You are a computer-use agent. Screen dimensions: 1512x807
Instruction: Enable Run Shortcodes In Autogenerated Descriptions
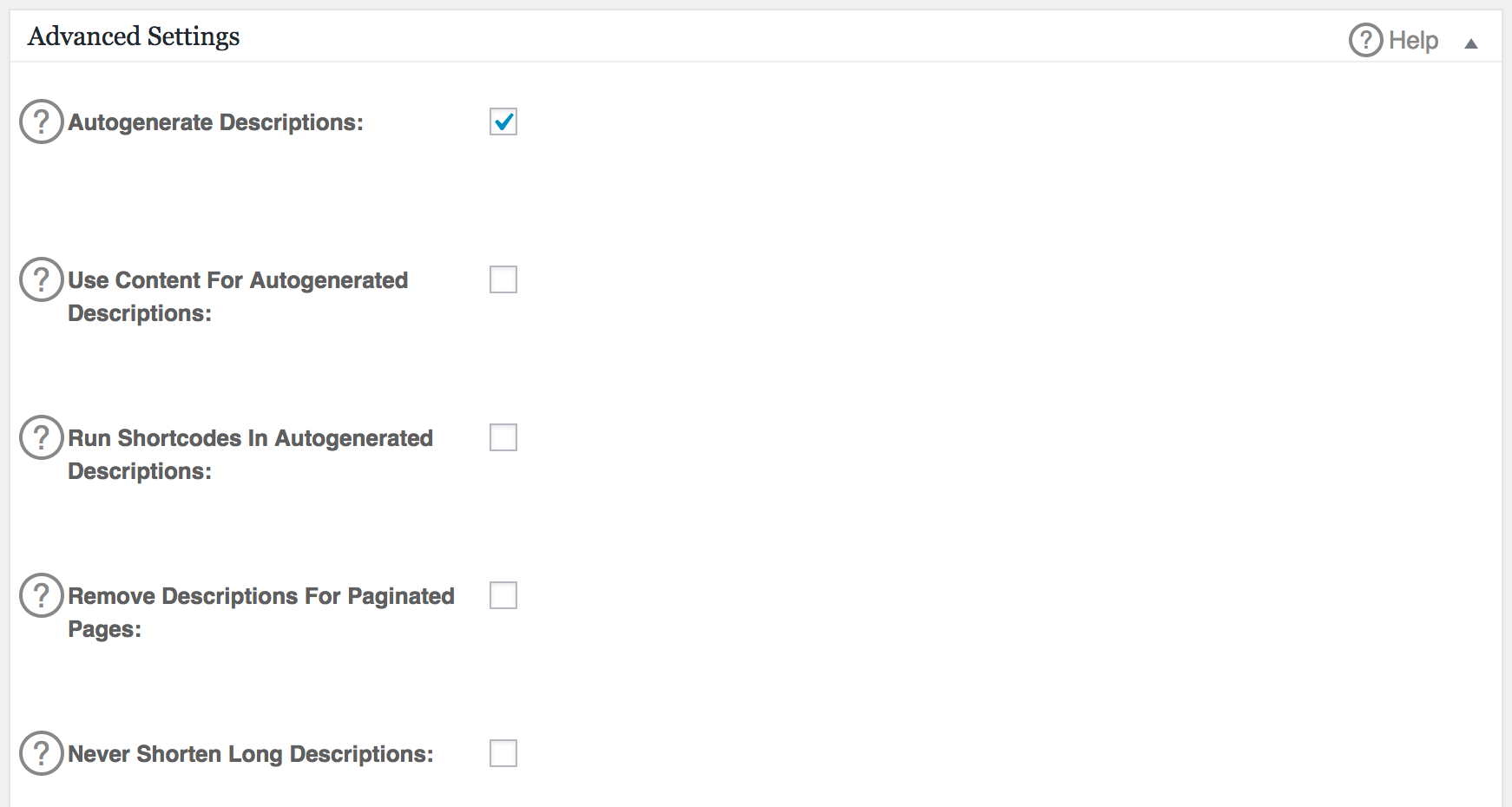pyautogui.click(x=503, y=438)
